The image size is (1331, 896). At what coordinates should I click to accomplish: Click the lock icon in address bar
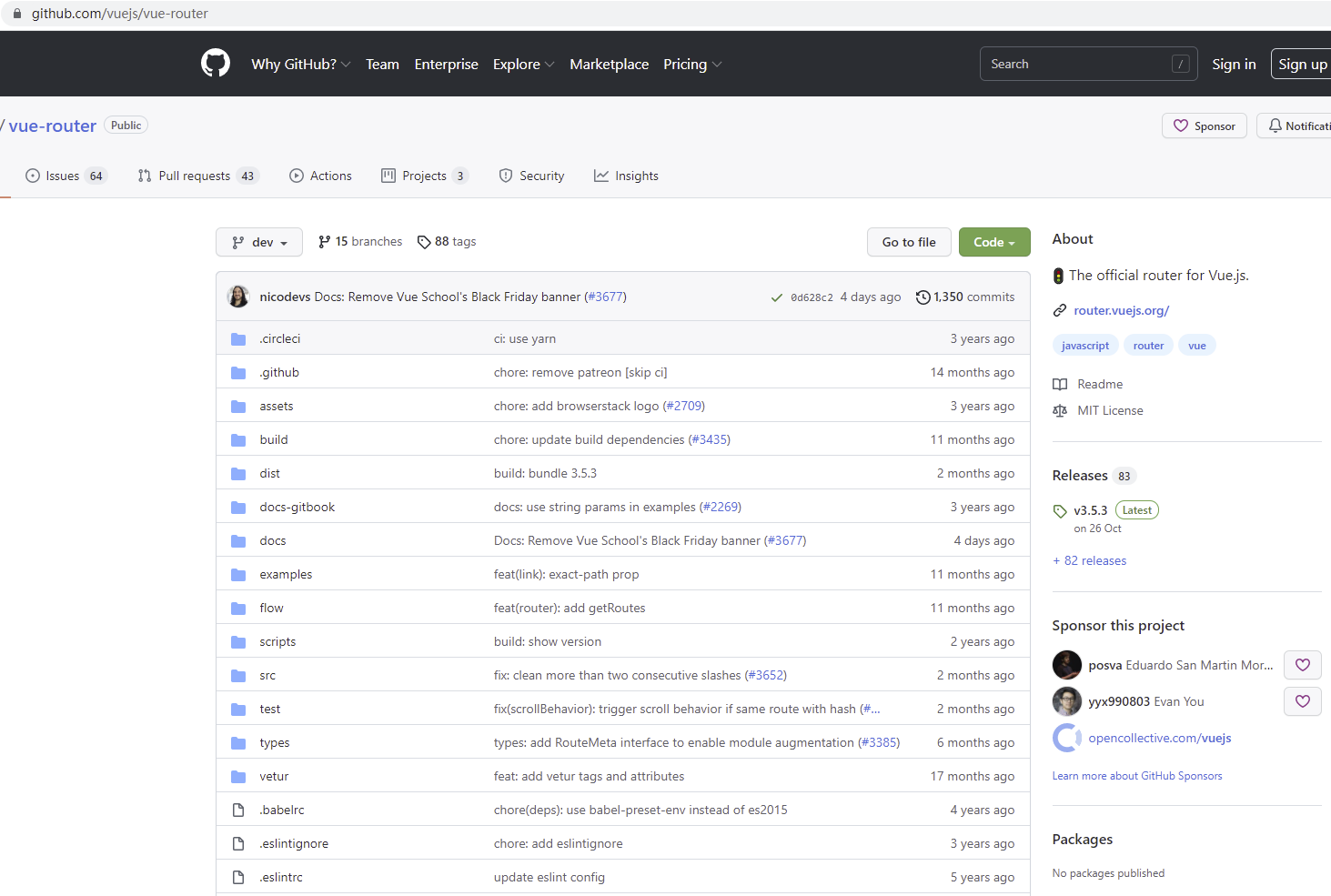17,14
